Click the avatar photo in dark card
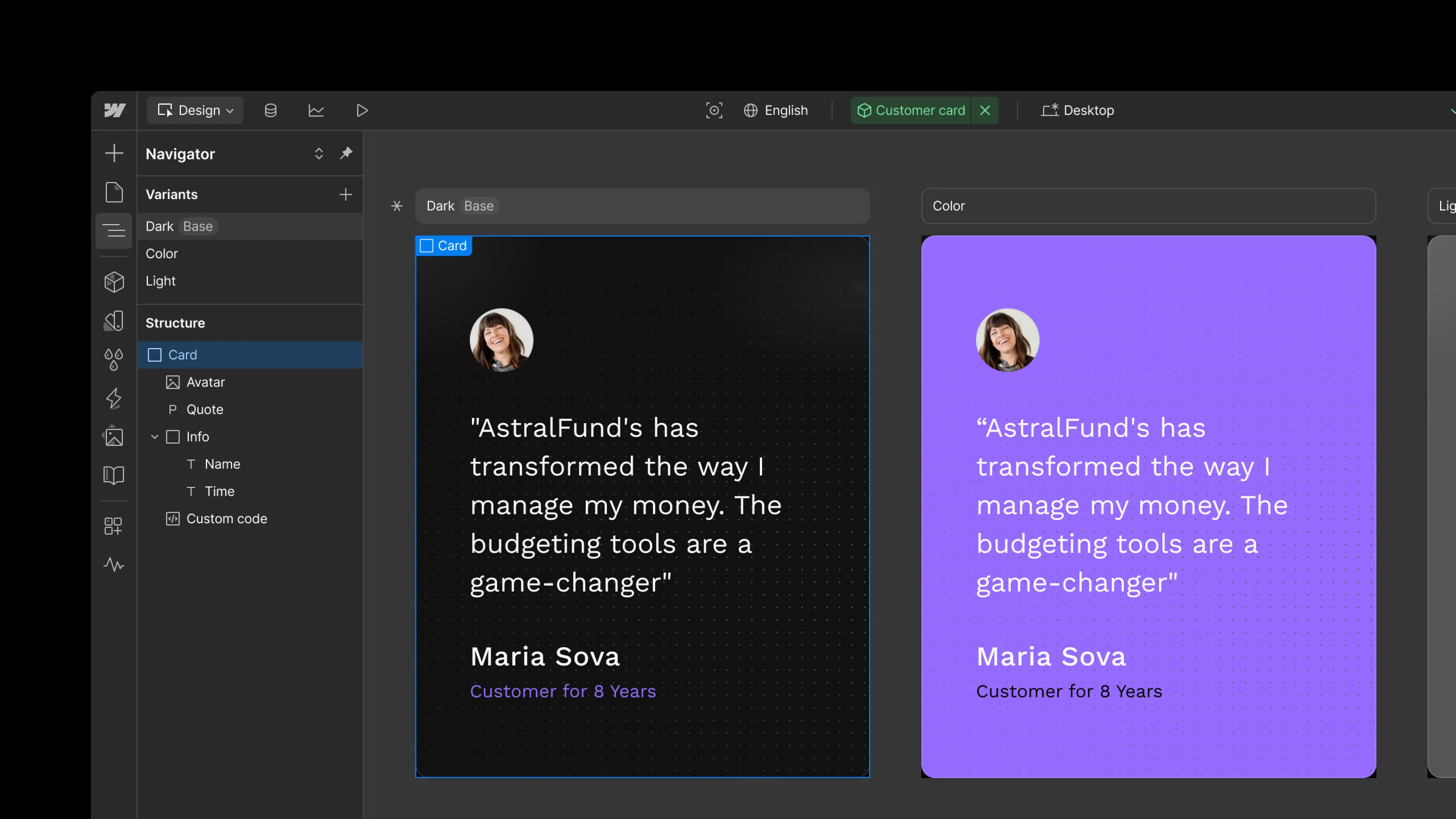This screenshot has width=1456, height=819. pos(501,340)
